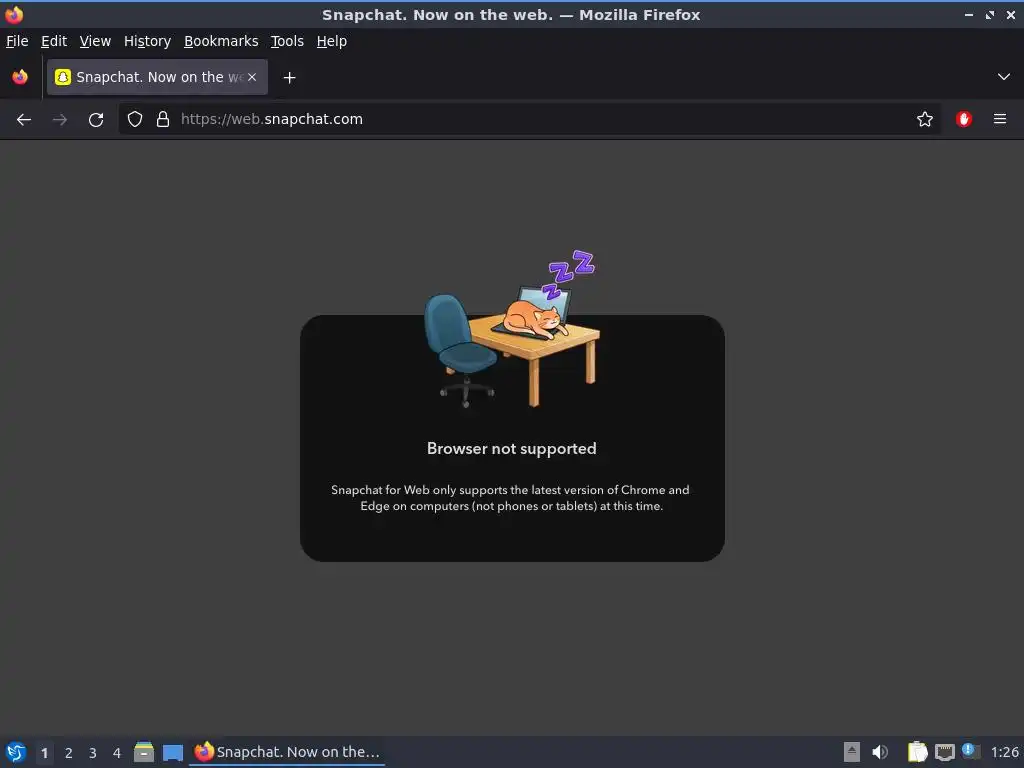The height and width of the screenshot is (768, 1024).
Task: Switch to workspace 3
Action: (x=93, y=753)
